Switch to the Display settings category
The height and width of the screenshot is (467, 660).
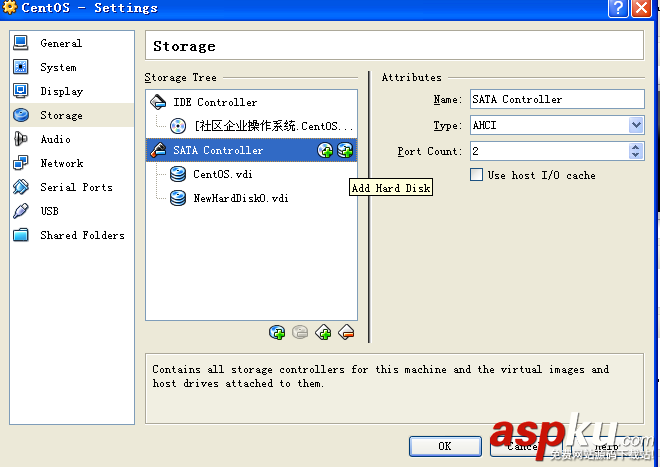(72, 91)
